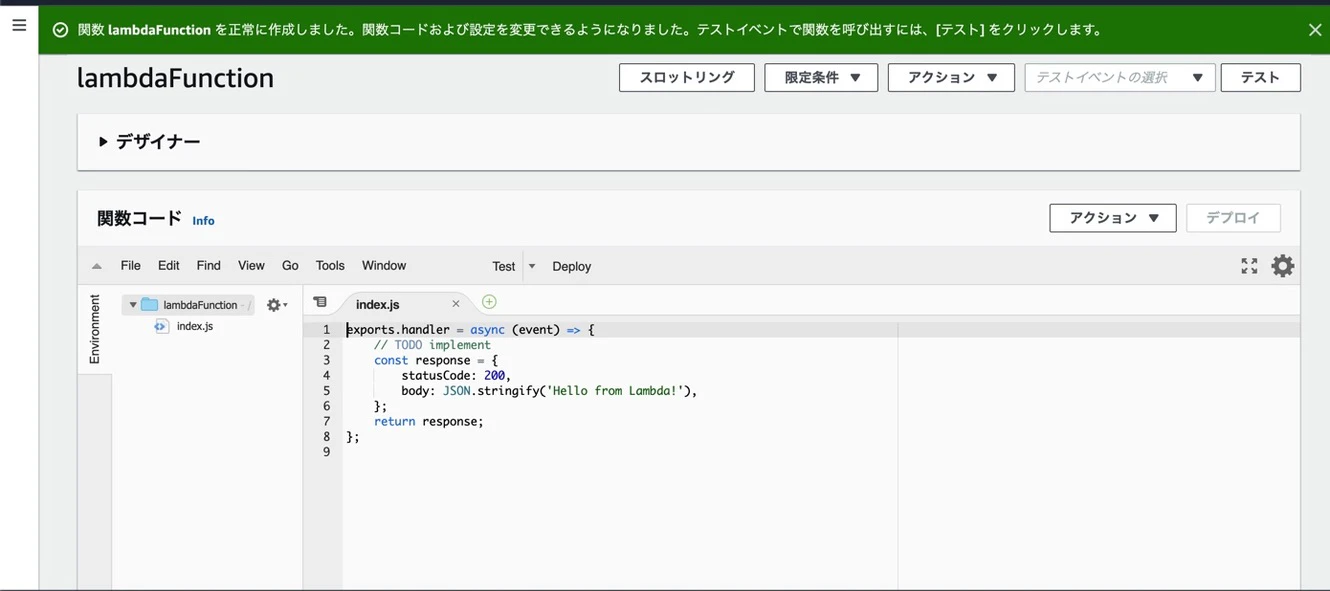Click the スロットリング button
This screenshot has height=591, width=1330.
(687, 77)
